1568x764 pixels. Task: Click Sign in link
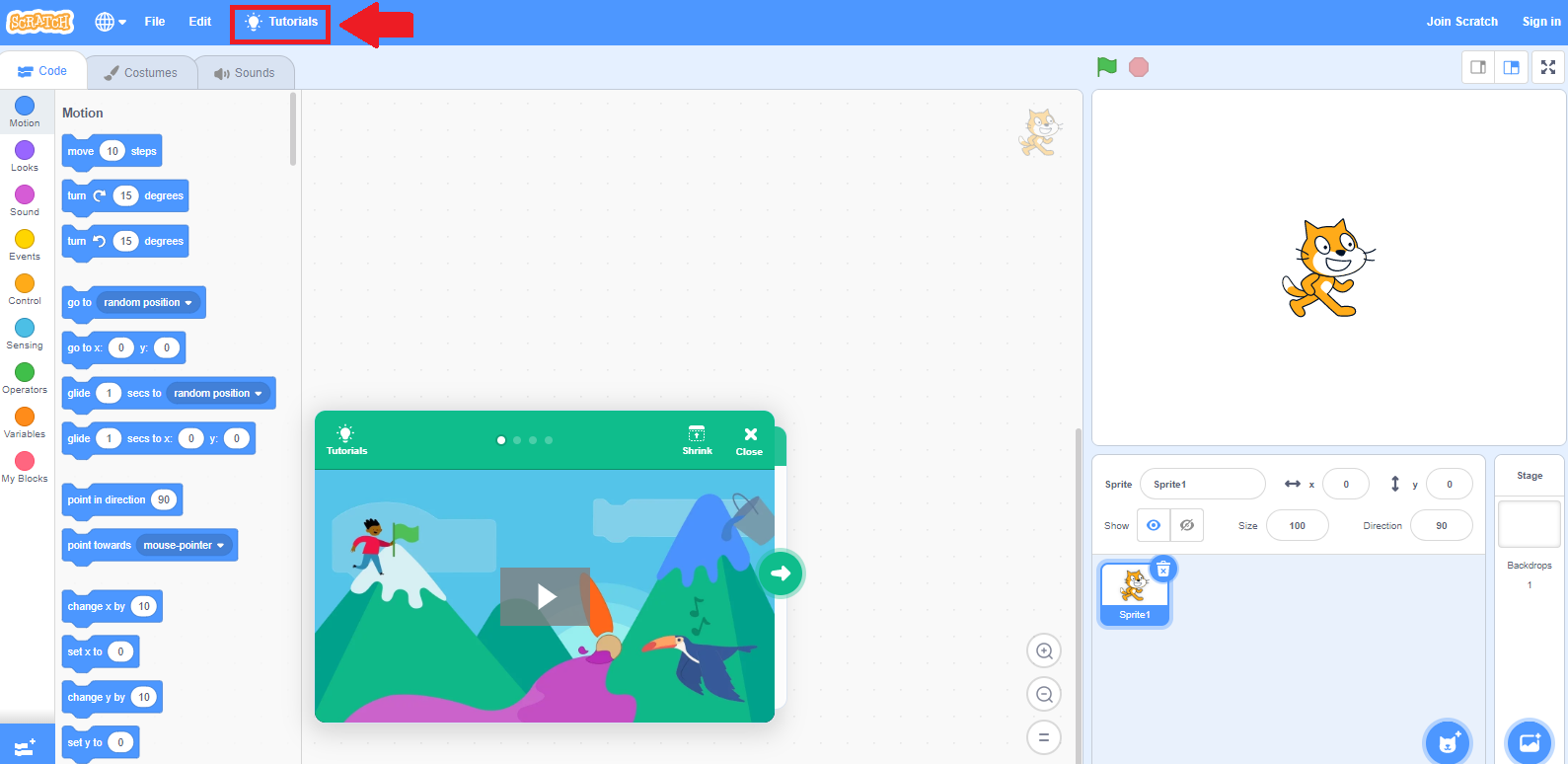point(1541,22)
